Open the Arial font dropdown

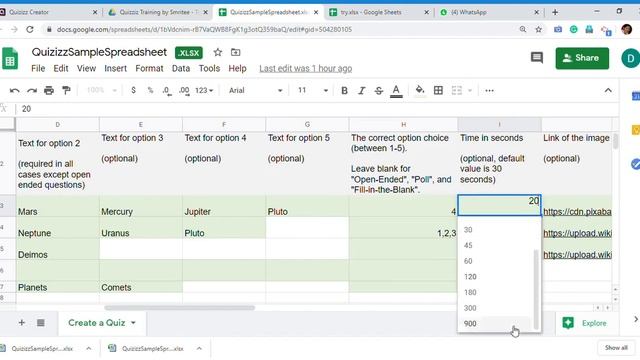click(256, 90)
